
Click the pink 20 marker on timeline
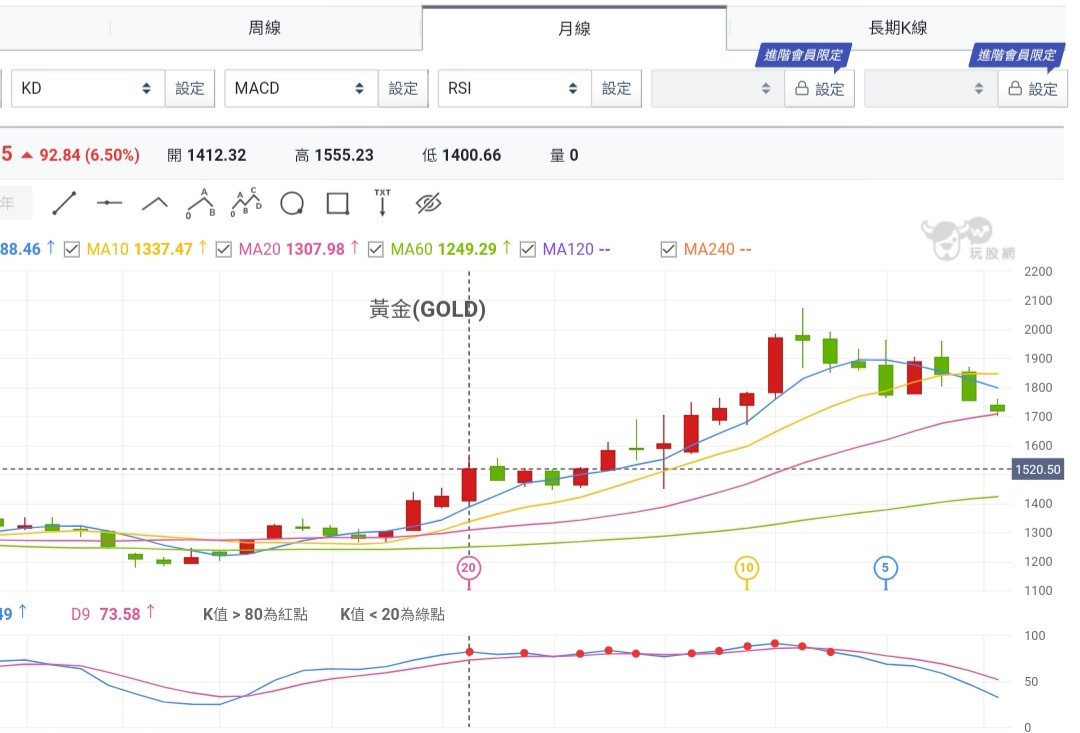(x=469, y=568)
